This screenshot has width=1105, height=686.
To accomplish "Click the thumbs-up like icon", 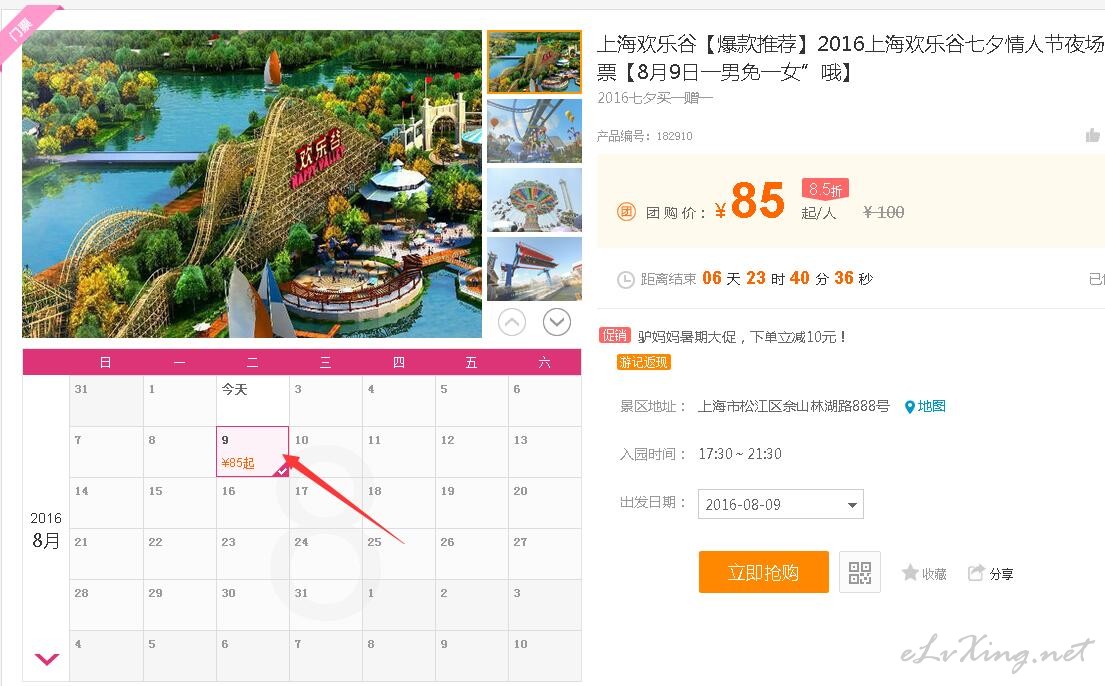I will (1092, 135).
